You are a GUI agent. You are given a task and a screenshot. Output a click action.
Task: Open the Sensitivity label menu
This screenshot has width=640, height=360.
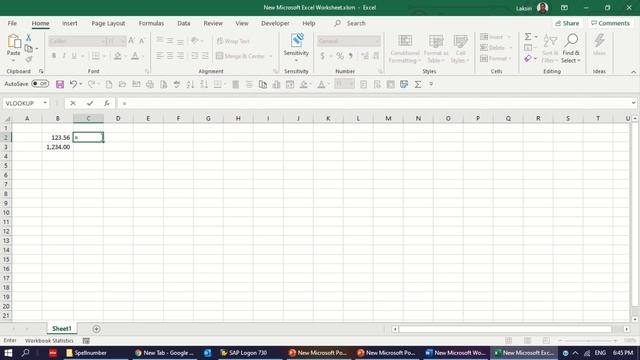point(296,48)
